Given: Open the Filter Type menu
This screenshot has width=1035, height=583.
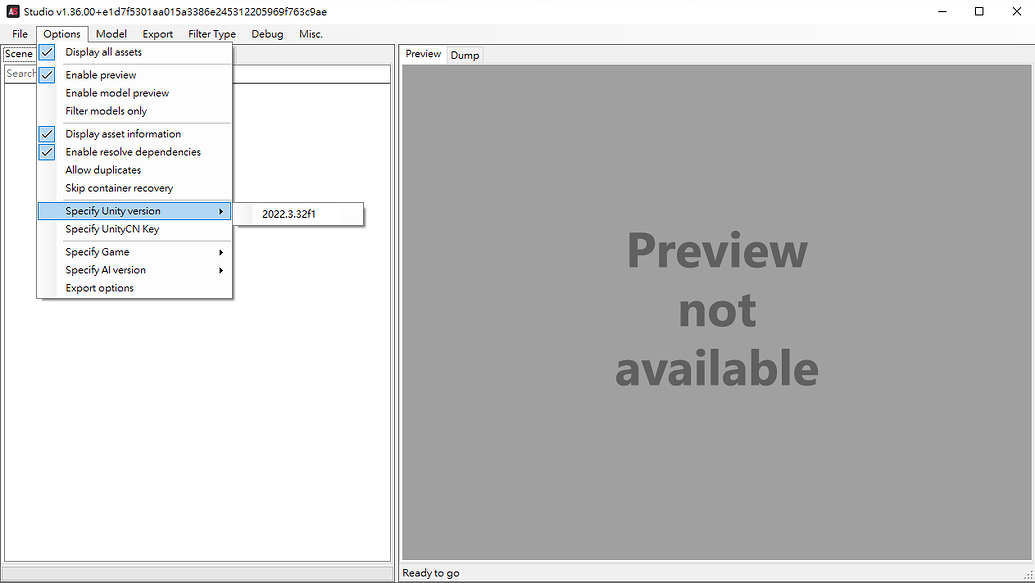Looking at the screenshot, I should pyautogui.click(x=212, y=34).
